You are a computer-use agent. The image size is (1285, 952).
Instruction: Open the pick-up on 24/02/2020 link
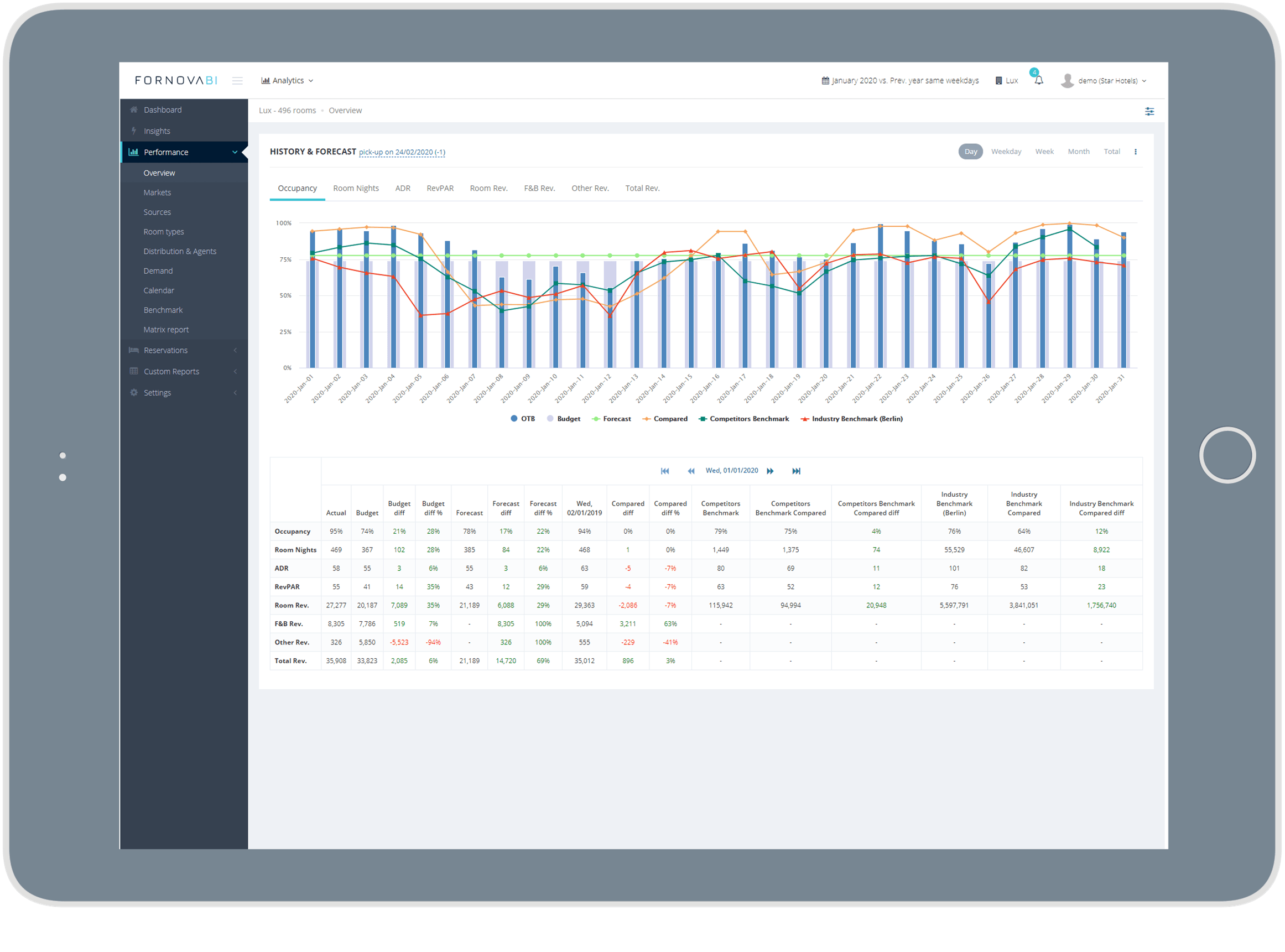(402, 152)
